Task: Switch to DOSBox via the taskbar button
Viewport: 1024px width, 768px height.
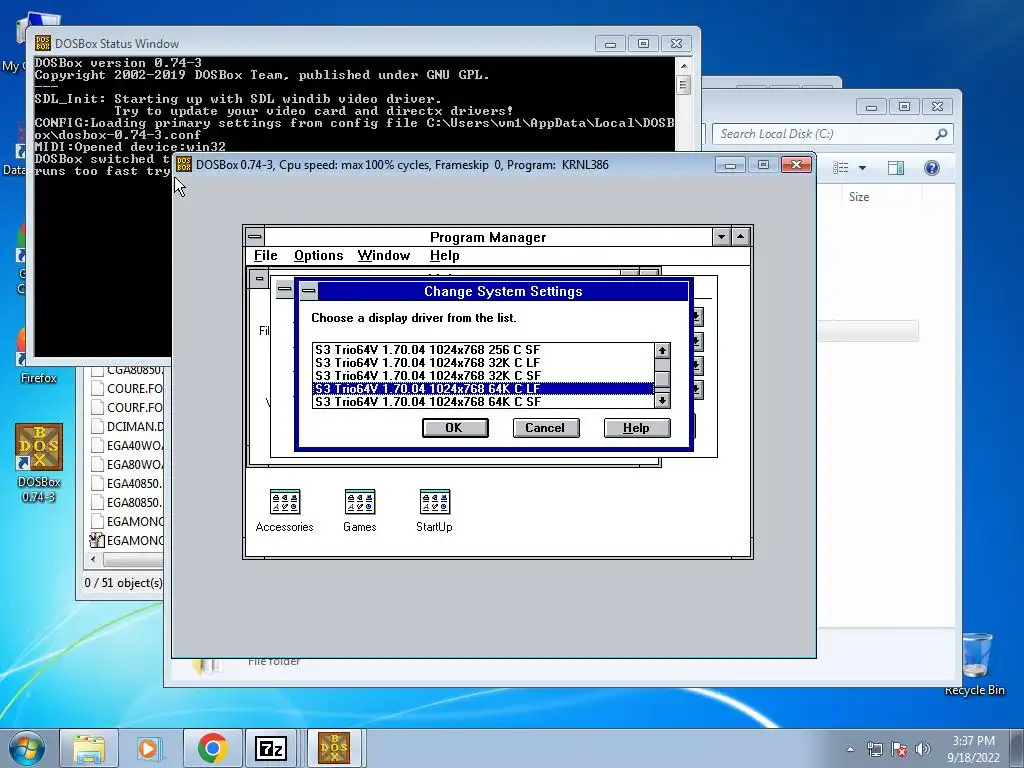Action: (334, 748)
